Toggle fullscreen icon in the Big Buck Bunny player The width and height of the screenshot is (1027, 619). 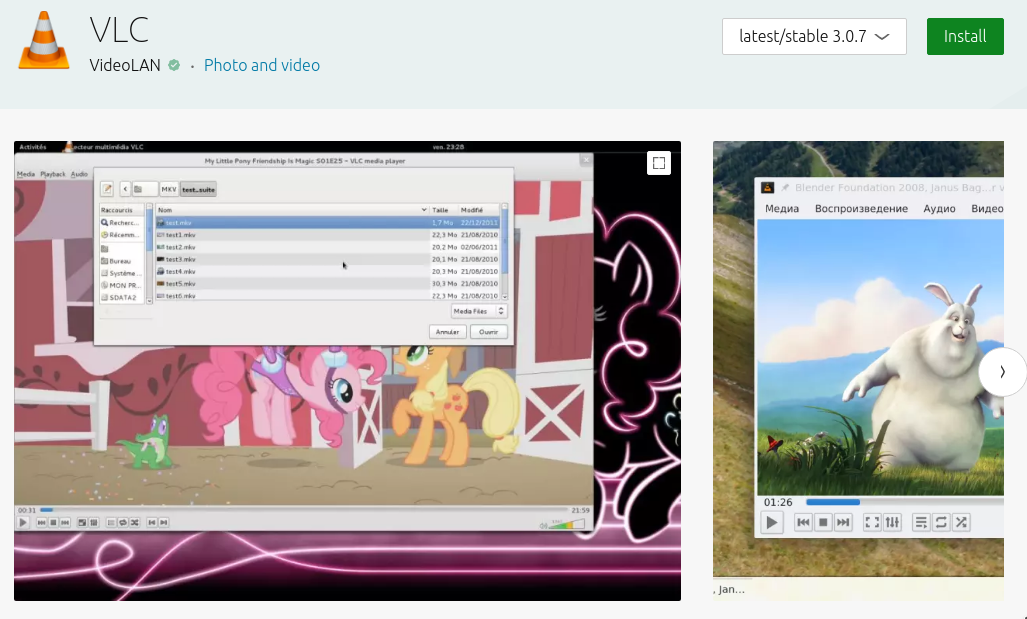pyautogui.click(x=872, y=522)
